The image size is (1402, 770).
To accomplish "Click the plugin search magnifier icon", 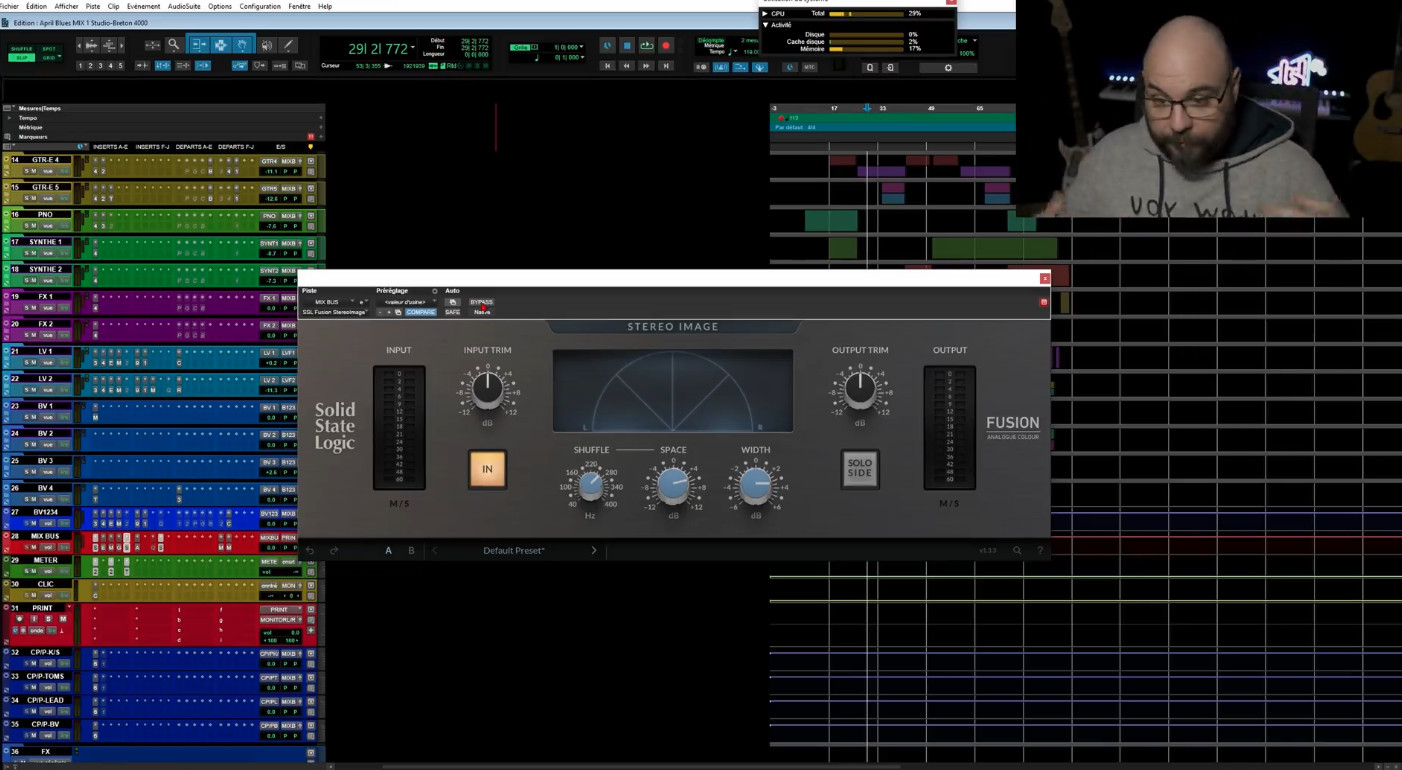I will coord(1017,551).
